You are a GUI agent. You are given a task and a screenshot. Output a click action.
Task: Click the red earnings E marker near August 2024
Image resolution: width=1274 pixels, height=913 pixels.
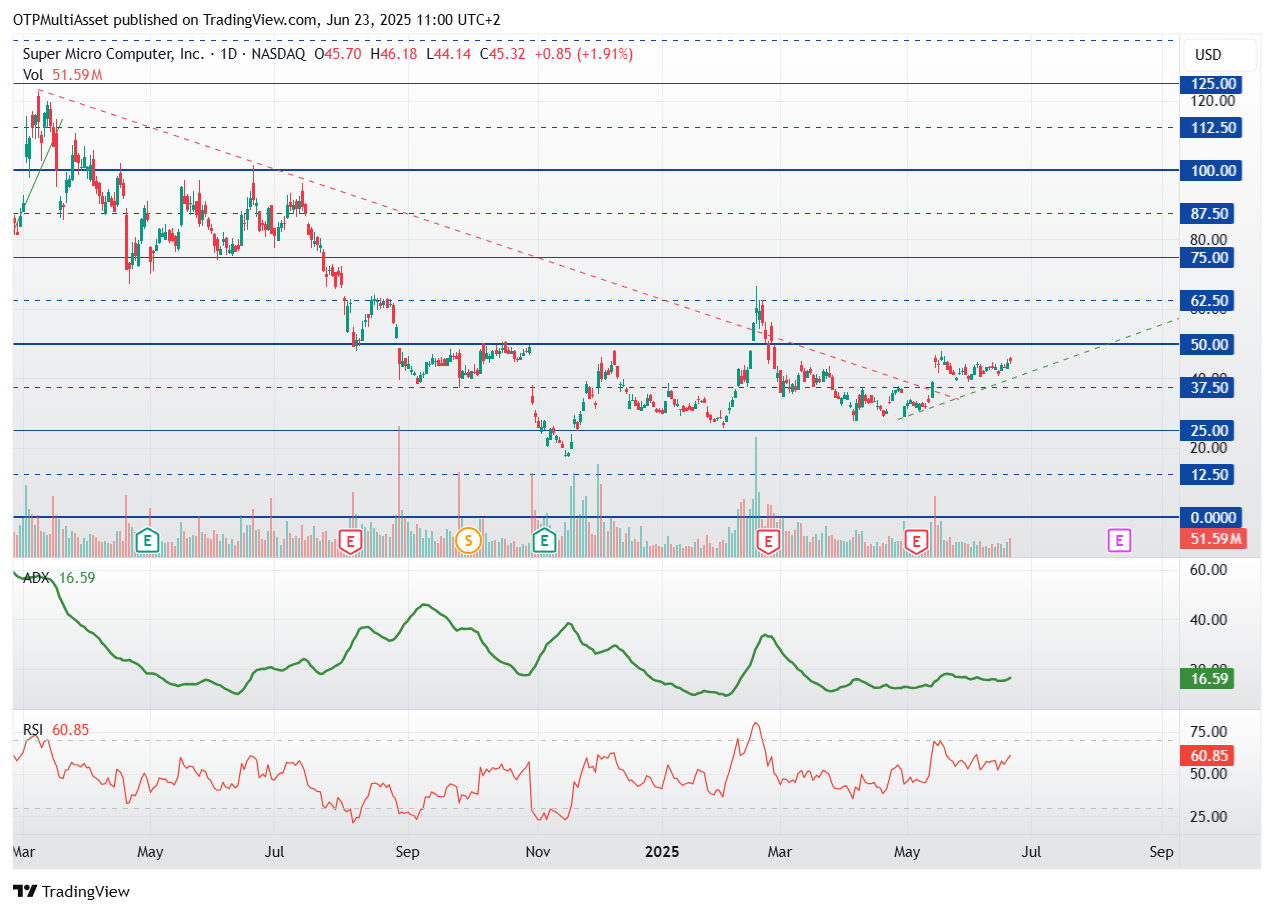click(x=350, y=541)
